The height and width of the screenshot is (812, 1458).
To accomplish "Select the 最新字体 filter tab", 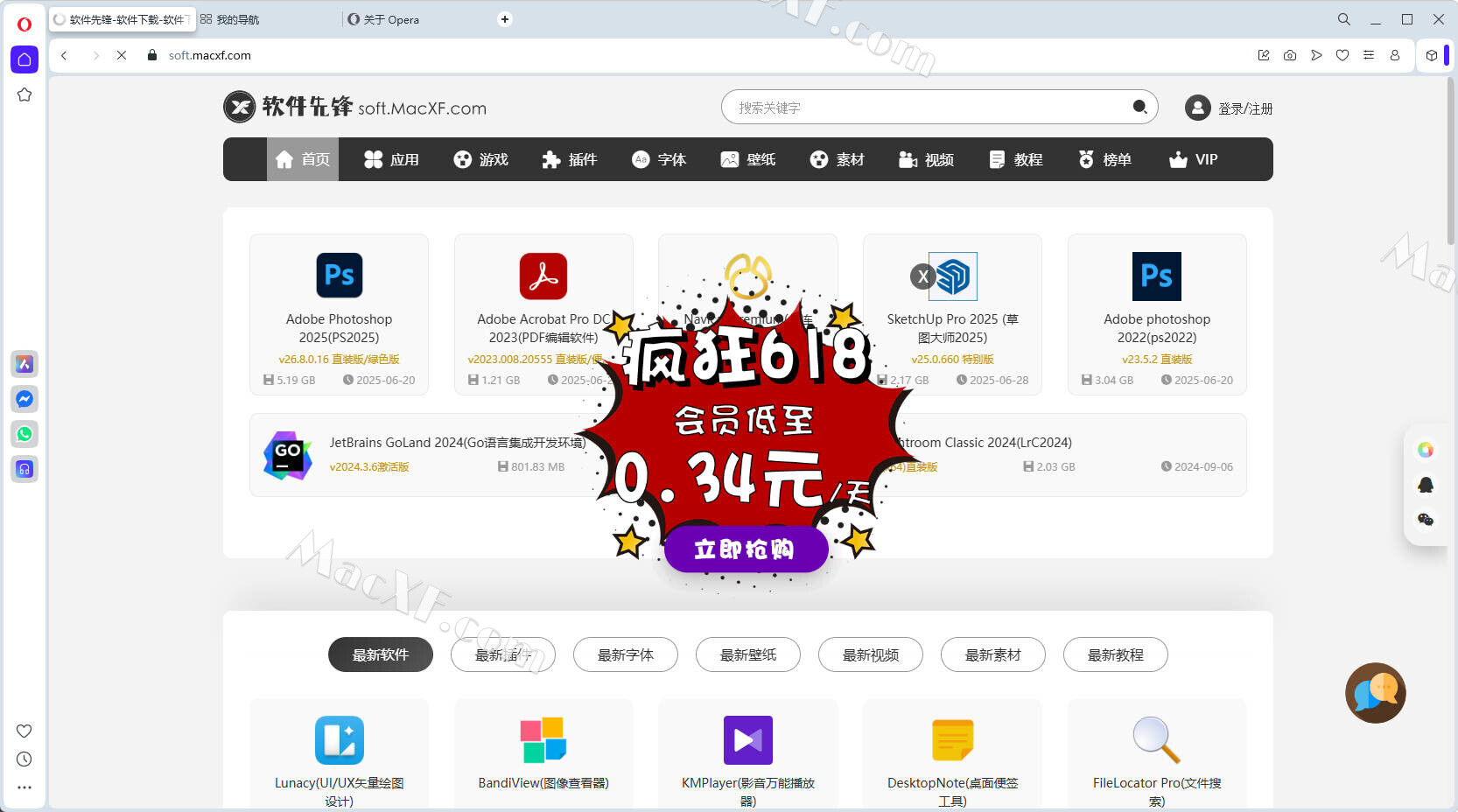I will pos(626,654).
